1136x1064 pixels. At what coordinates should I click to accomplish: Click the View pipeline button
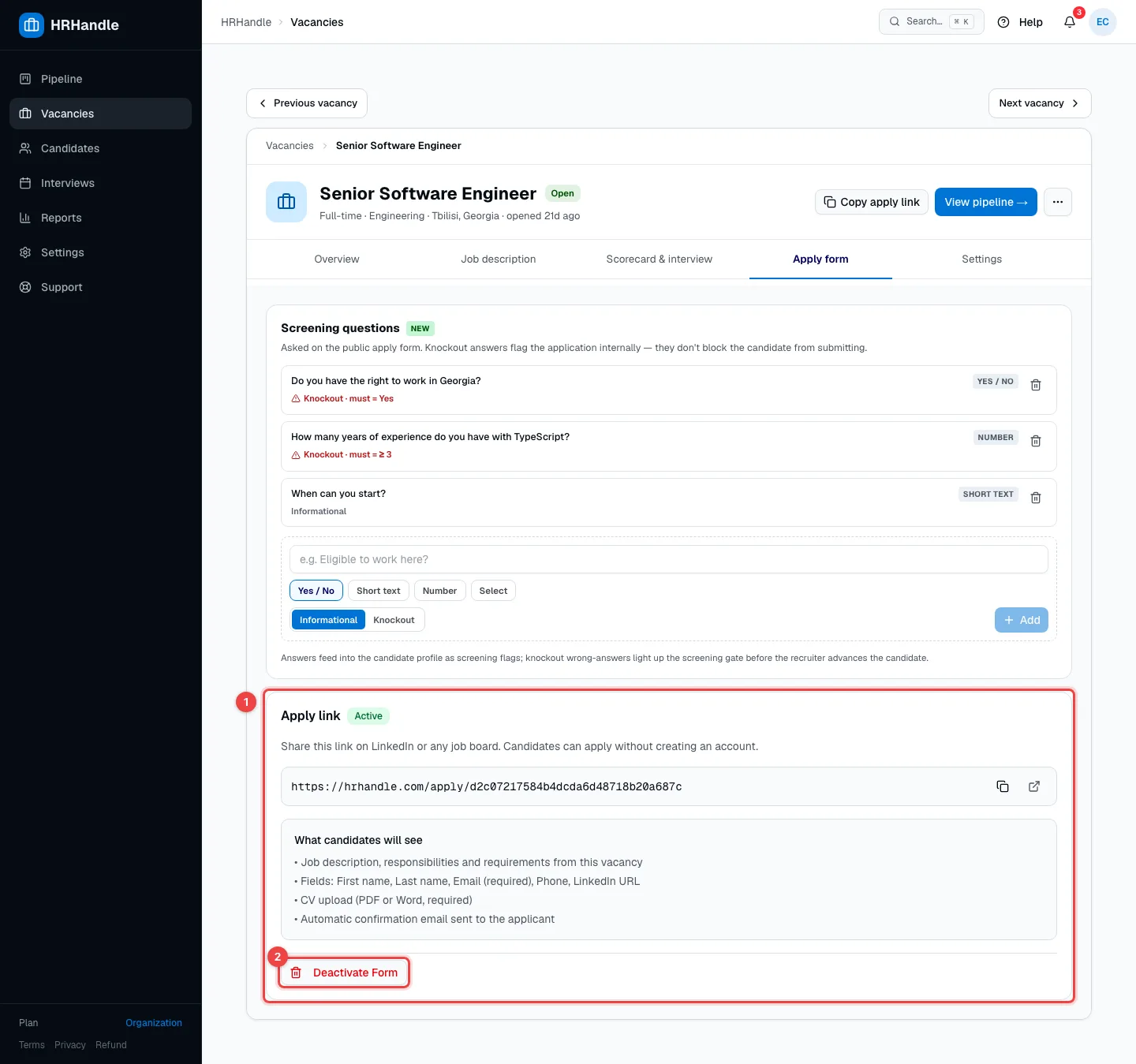pyautogui.click(x=986, y=202)
